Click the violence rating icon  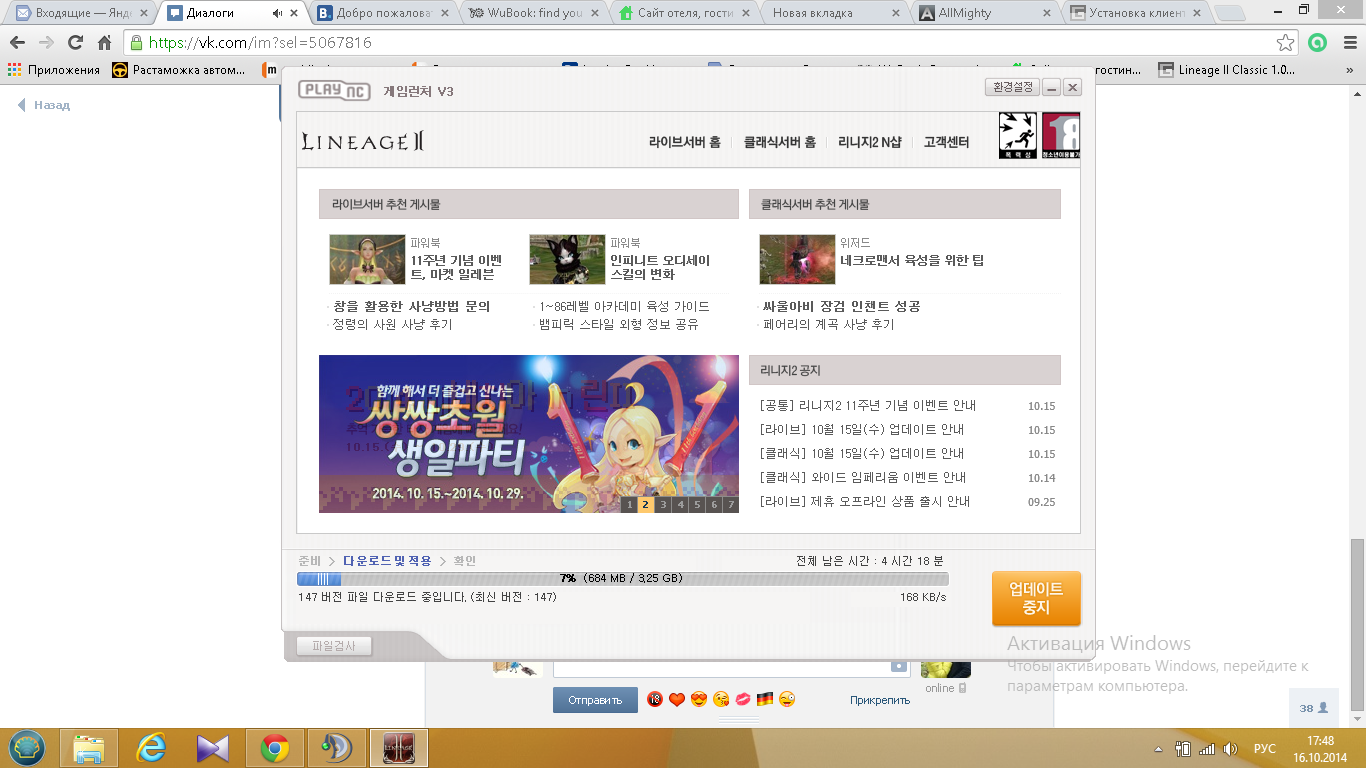pyautogui.click(x=1017, y=135)
